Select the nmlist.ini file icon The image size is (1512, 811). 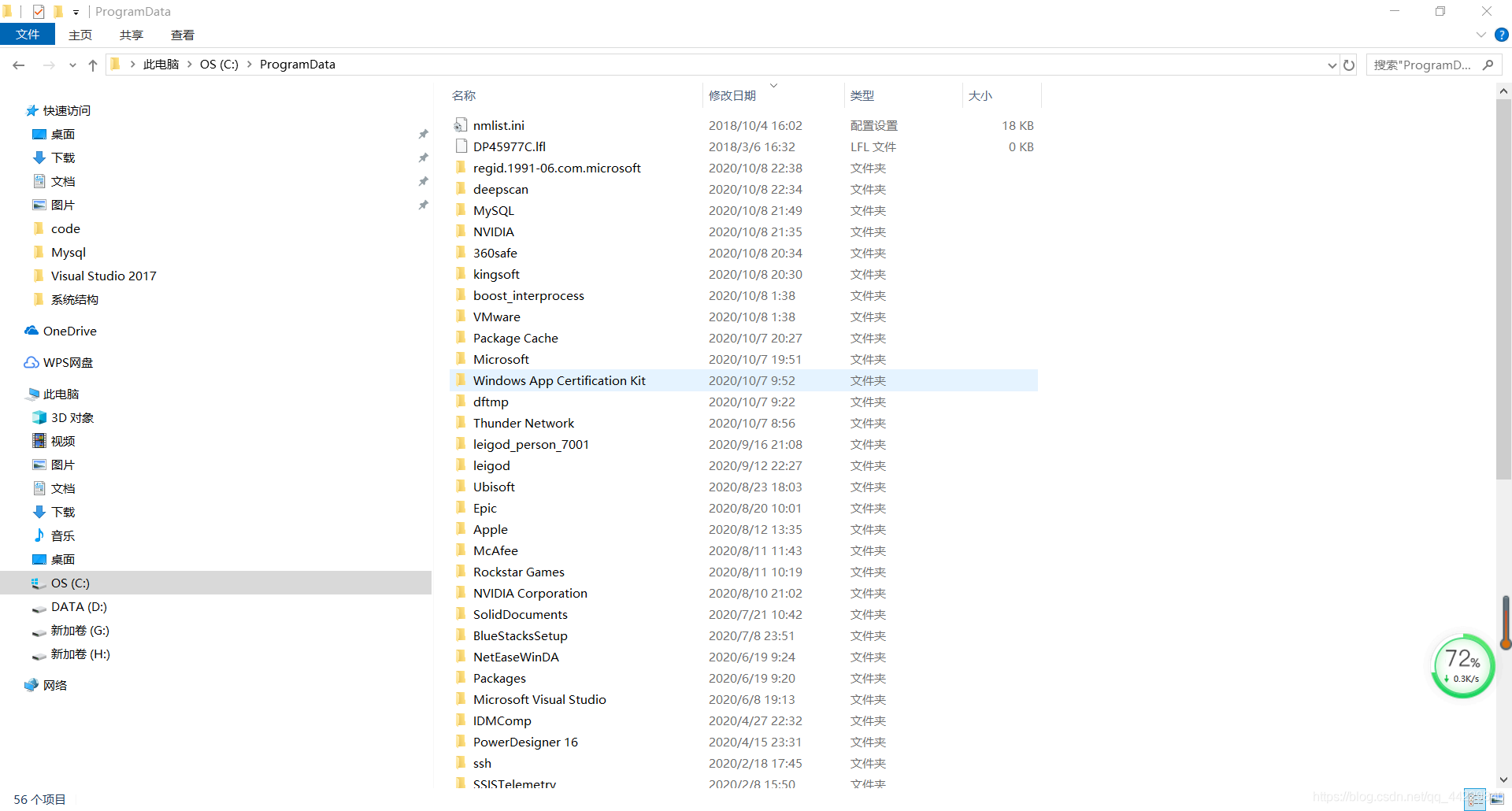(x=461, y=125)
